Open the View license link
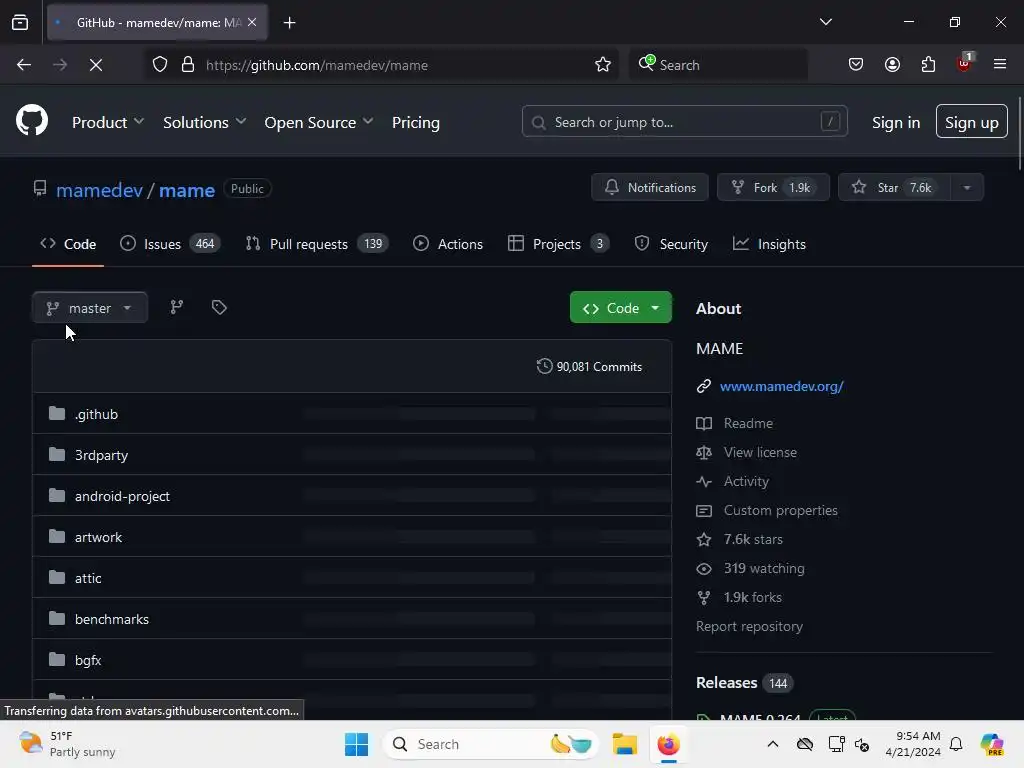 pyautogui.click(x=760, y=452)
